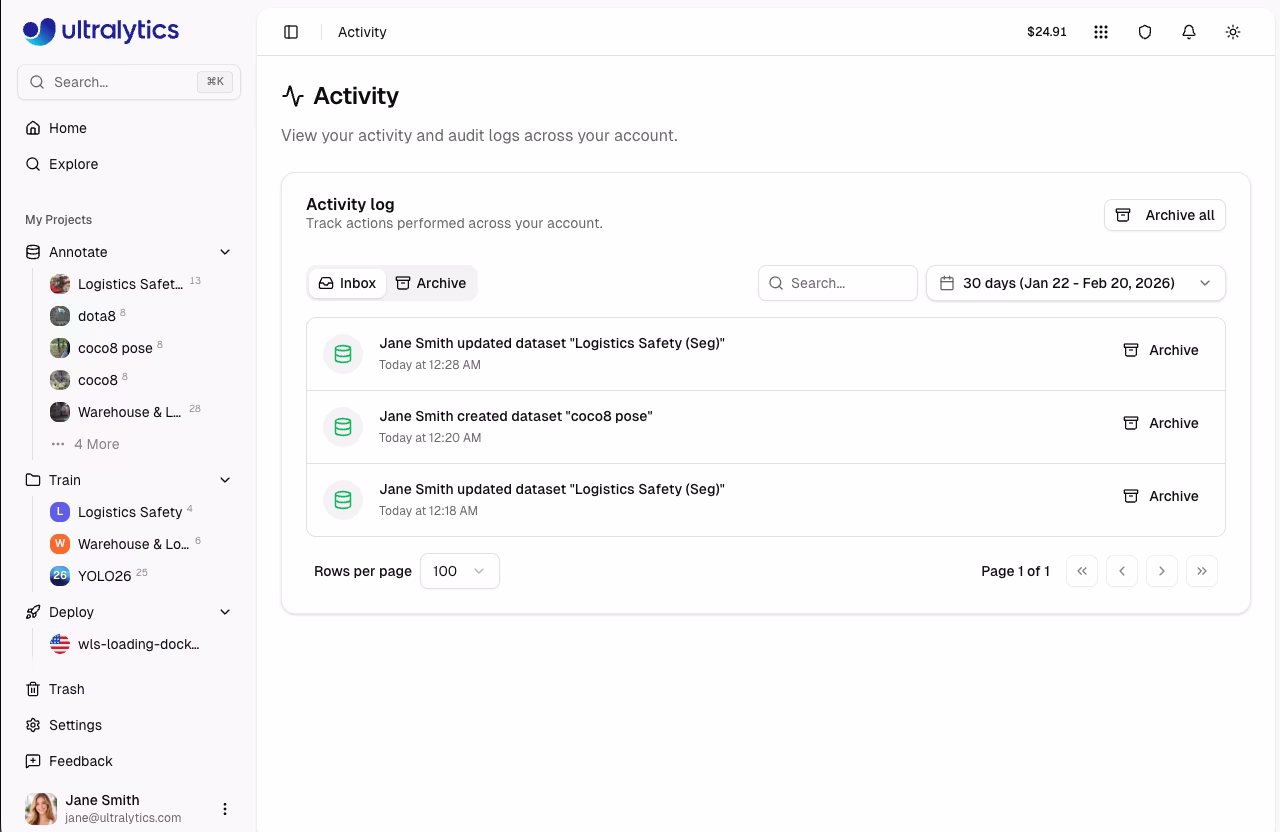The width and height of the screenshot is (1280, 832).
Task: Open user menu three-dot icon
Action: click(x=225, y=809)
